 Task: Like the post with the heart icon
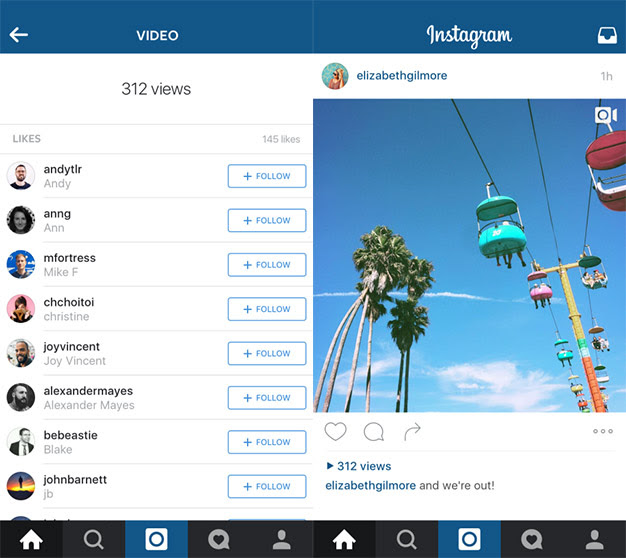click(x=335, y=431)
